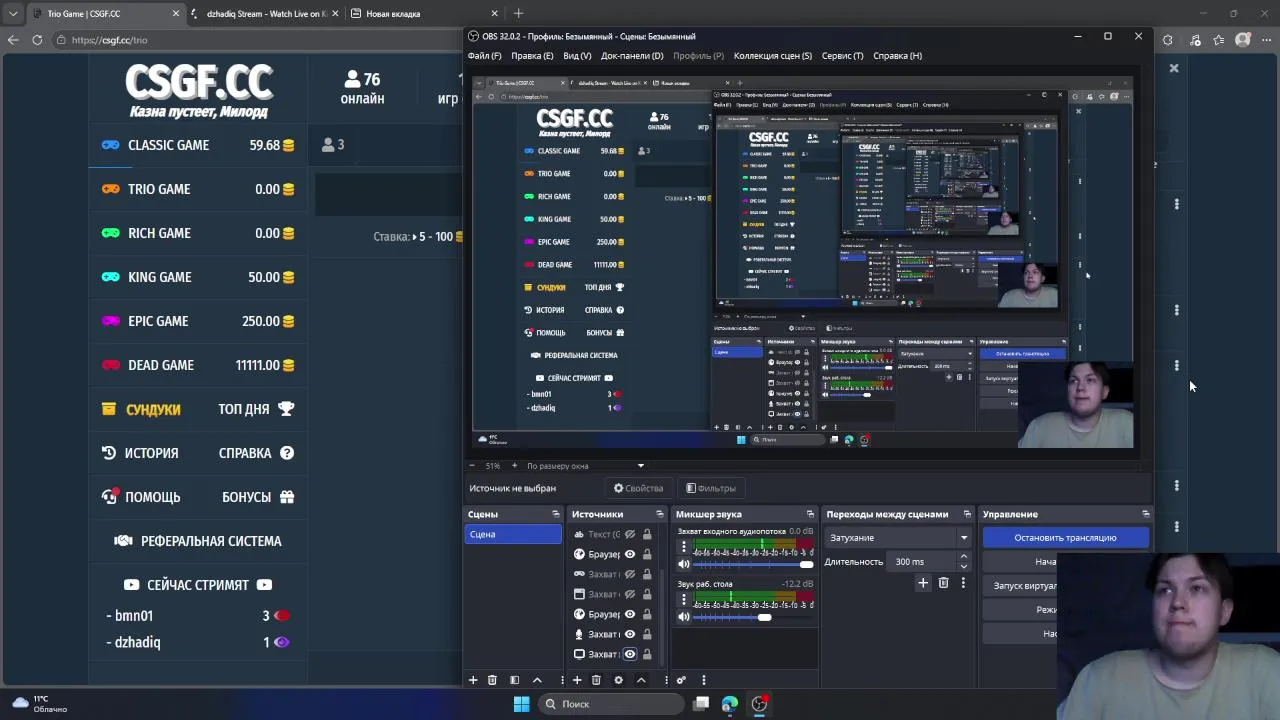Open Microsoft Edge from the taskbar
This screenshot has width=1280, height=720.
(730, 704)
